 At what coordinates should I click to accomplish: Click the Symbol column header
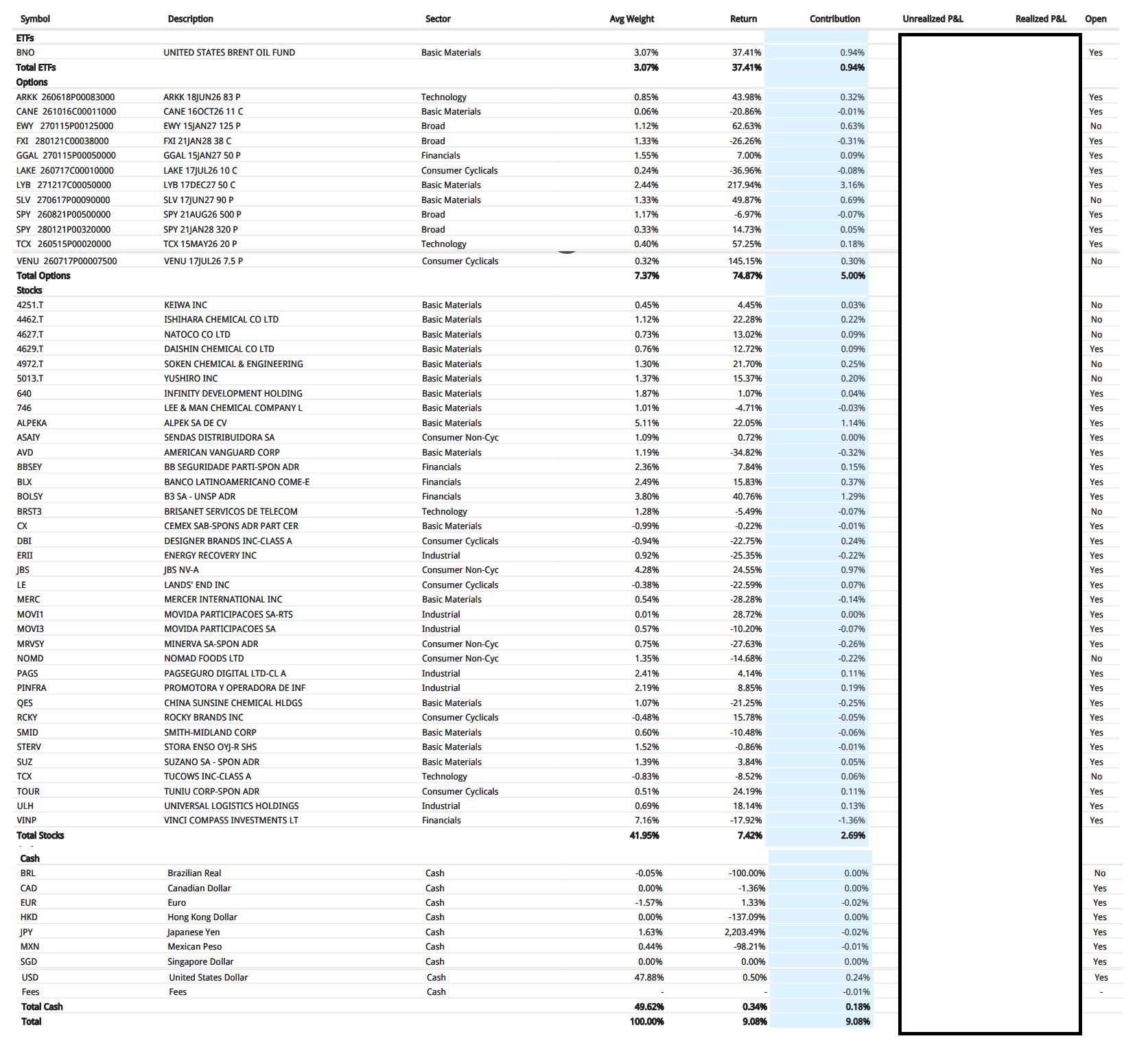click(34, 19)
